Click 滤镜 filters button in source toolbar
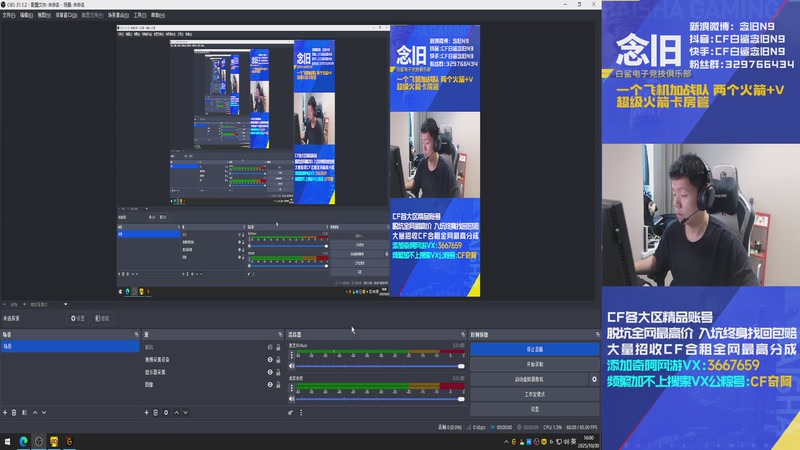800x450 pixels. tap(102, 318)
